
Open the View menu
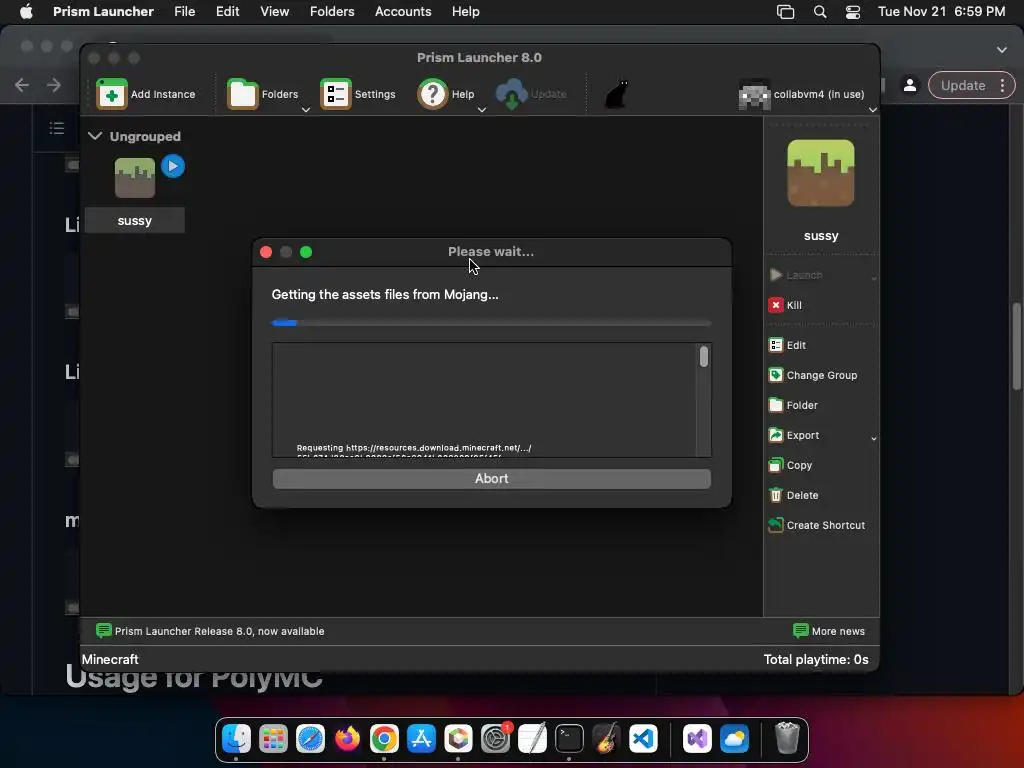275,11
